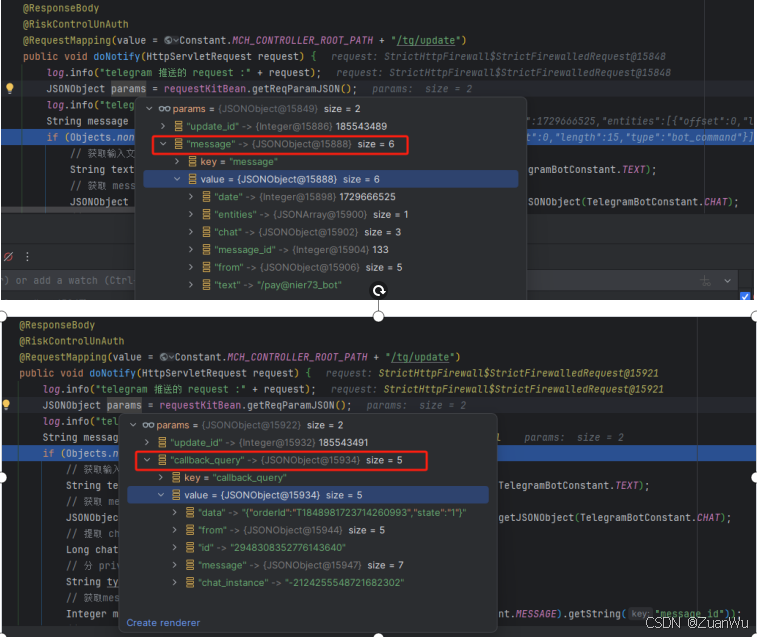Click the Create renderer link
The width and height of the screenshot is (757, 637).
coord(163,623)
